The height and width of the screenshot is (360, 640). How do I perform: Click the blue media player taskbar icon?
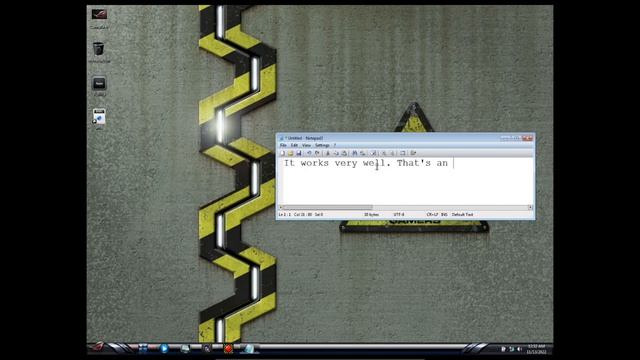[164, 349]
